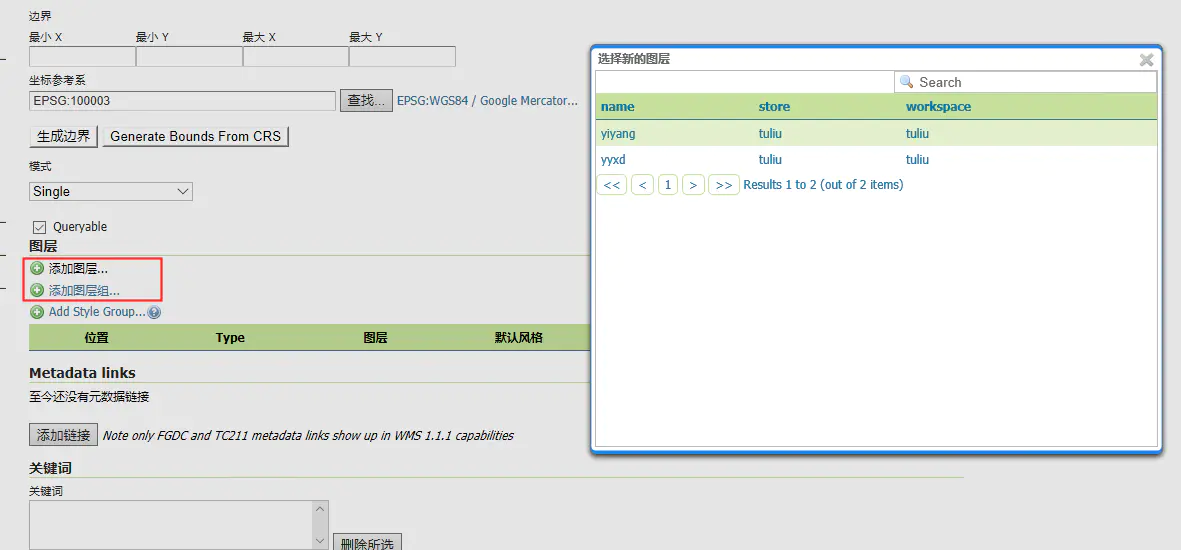This screenshot has height=550, width=1181.
Task: Go to the next results page
Action: tap(693, 185)
